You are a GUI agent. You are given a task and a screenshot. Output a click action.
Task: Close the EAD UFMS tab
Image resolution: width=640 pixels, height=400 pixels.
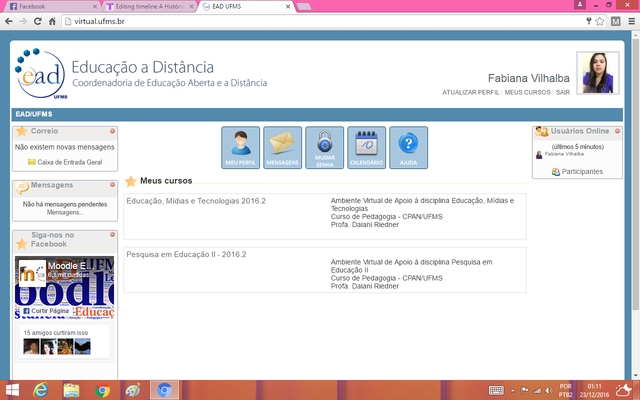(x=288, y=7)
